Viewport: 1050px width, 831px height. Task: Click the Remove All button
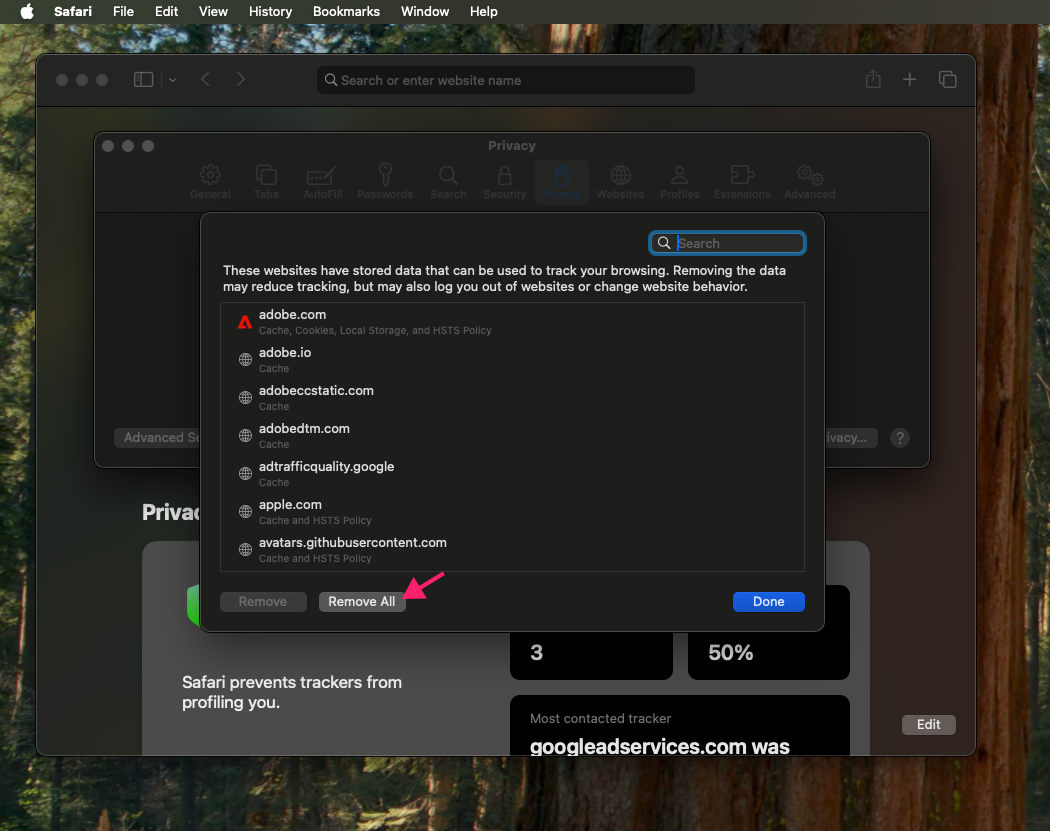point(362,601)
